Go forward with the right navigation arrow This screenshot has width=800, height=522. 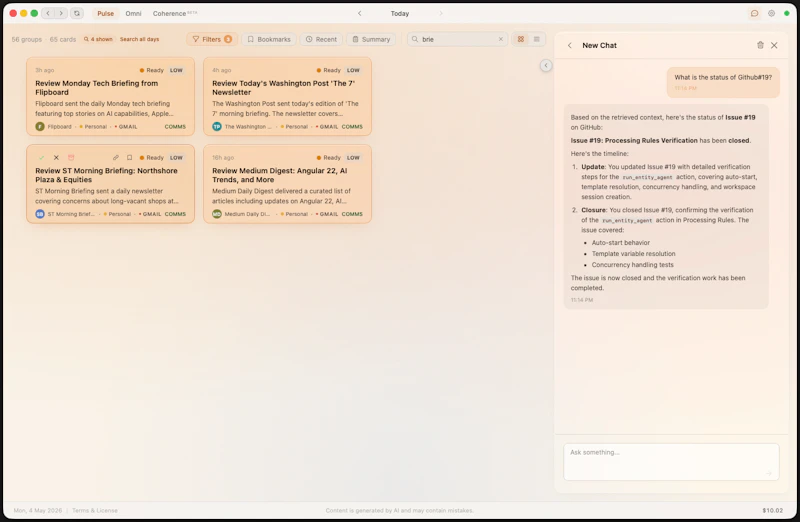coord(61,13)
